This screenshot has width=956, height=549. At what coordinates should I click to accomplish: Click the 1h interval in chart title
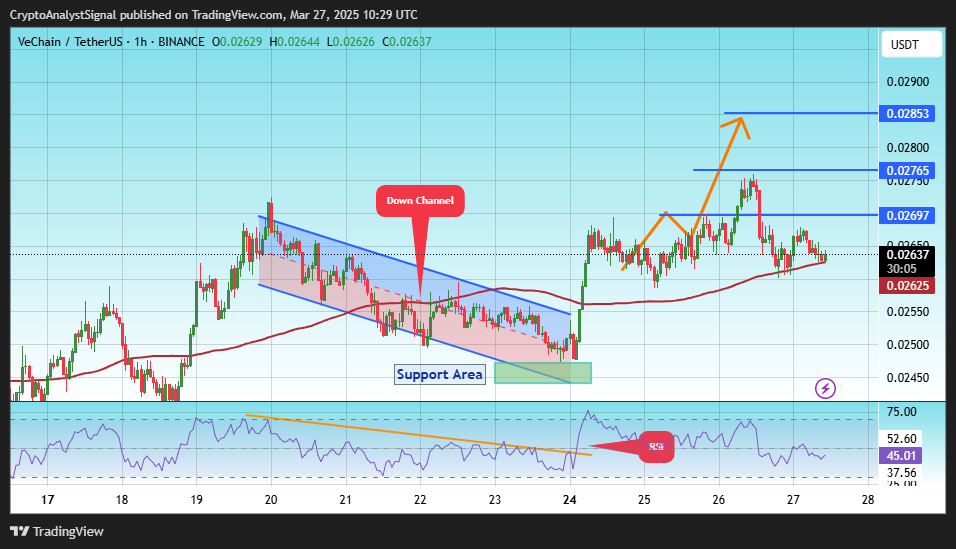pos(140,42)
